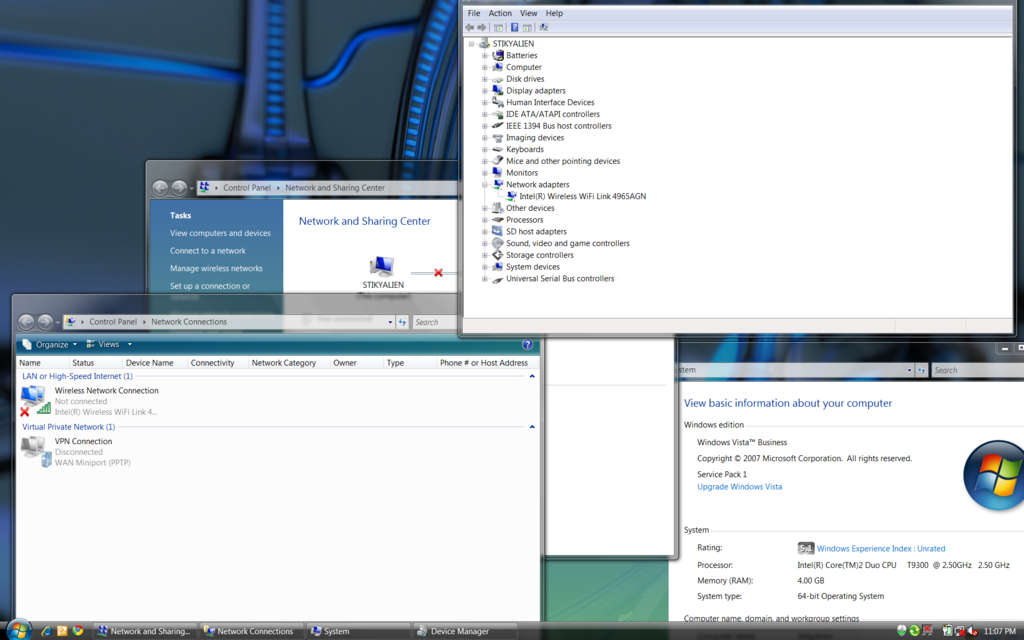Image resolution: width=1024 pixels, height=640 pixels.
Task: Open the File menu in Device Manager
Action: pyautogui.click(x=474, y=13)
